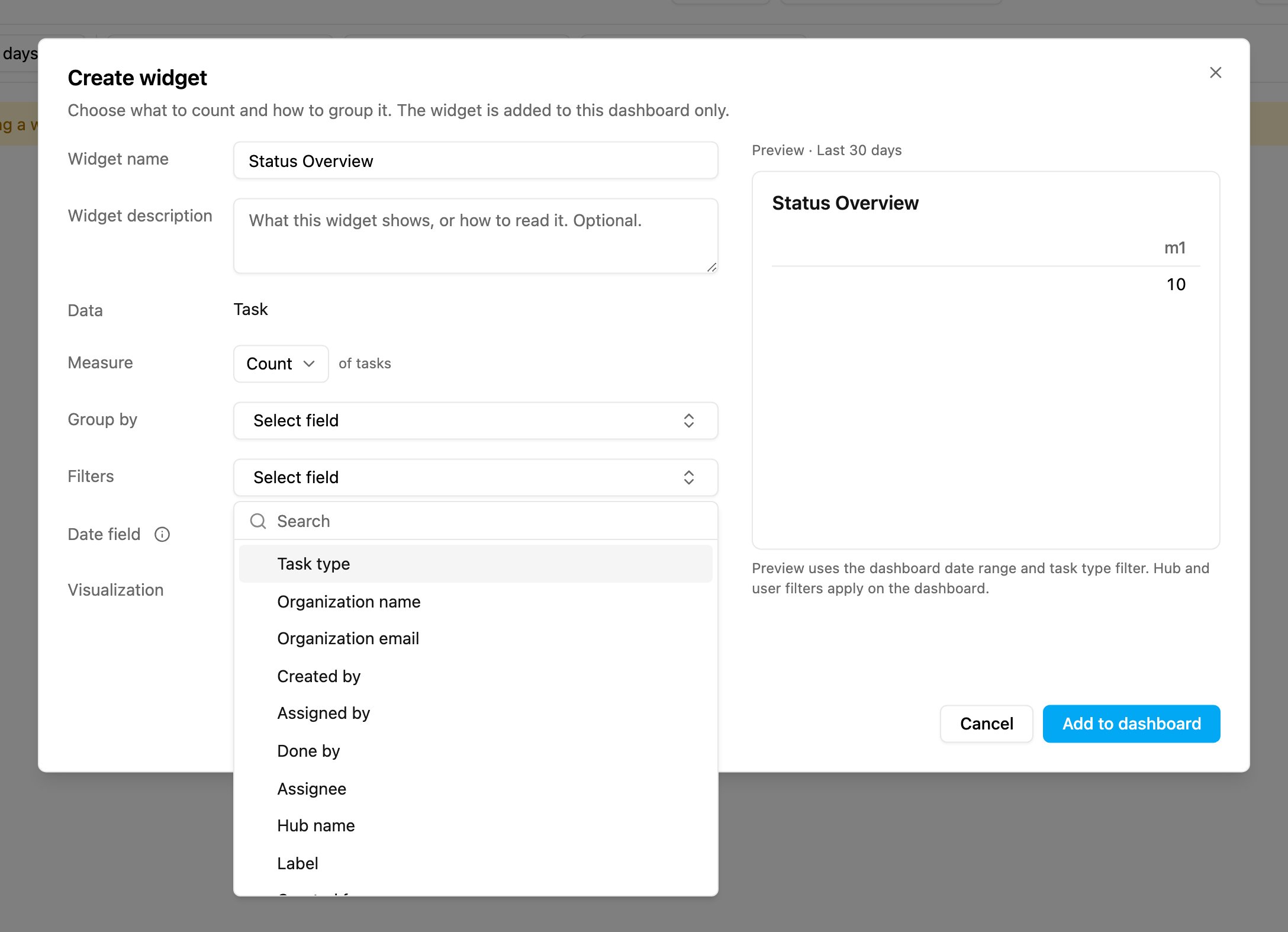Select Assignee field option
This screenshot has height=932, width=1288.
(475, 789)
